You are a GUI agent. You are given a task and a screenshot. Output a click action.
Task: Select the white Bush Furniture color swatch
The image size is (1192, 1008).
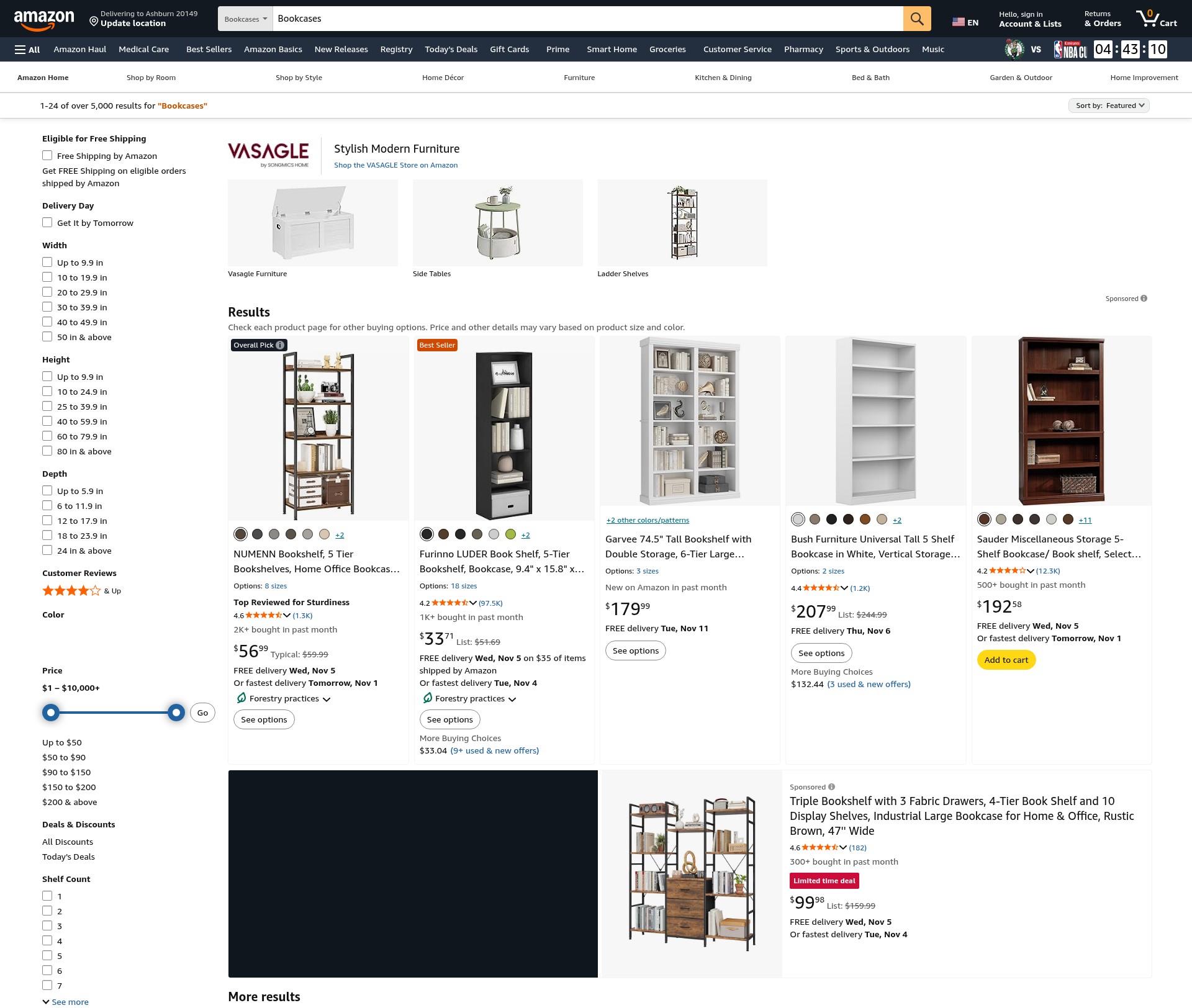click(798, 520)
